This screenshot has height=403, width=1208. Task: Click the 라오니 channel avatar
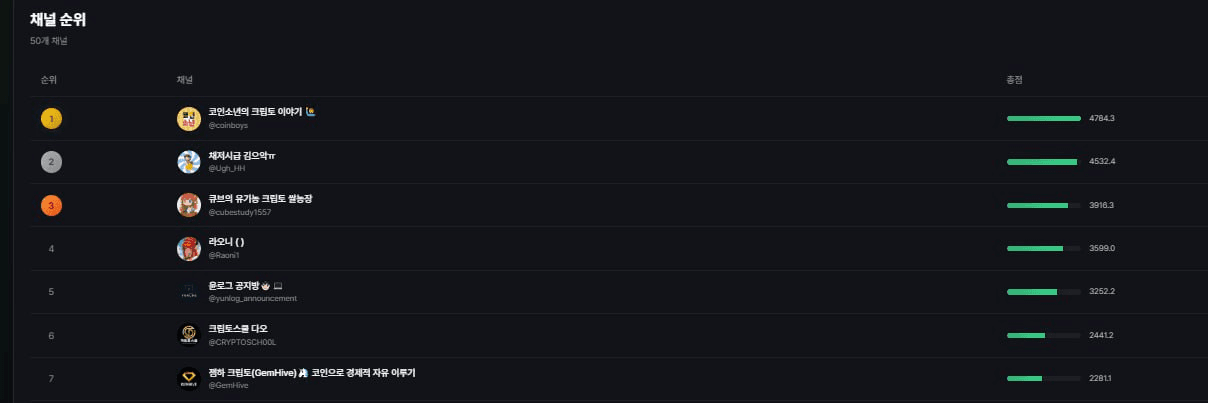188,249
